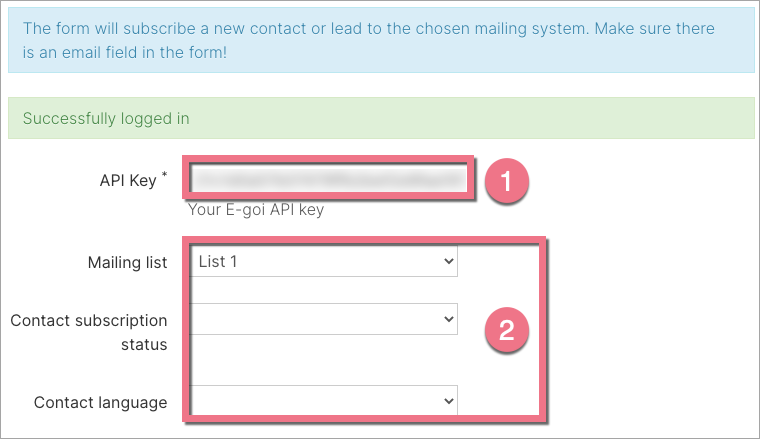Open the Contact language dropdown

324,401
